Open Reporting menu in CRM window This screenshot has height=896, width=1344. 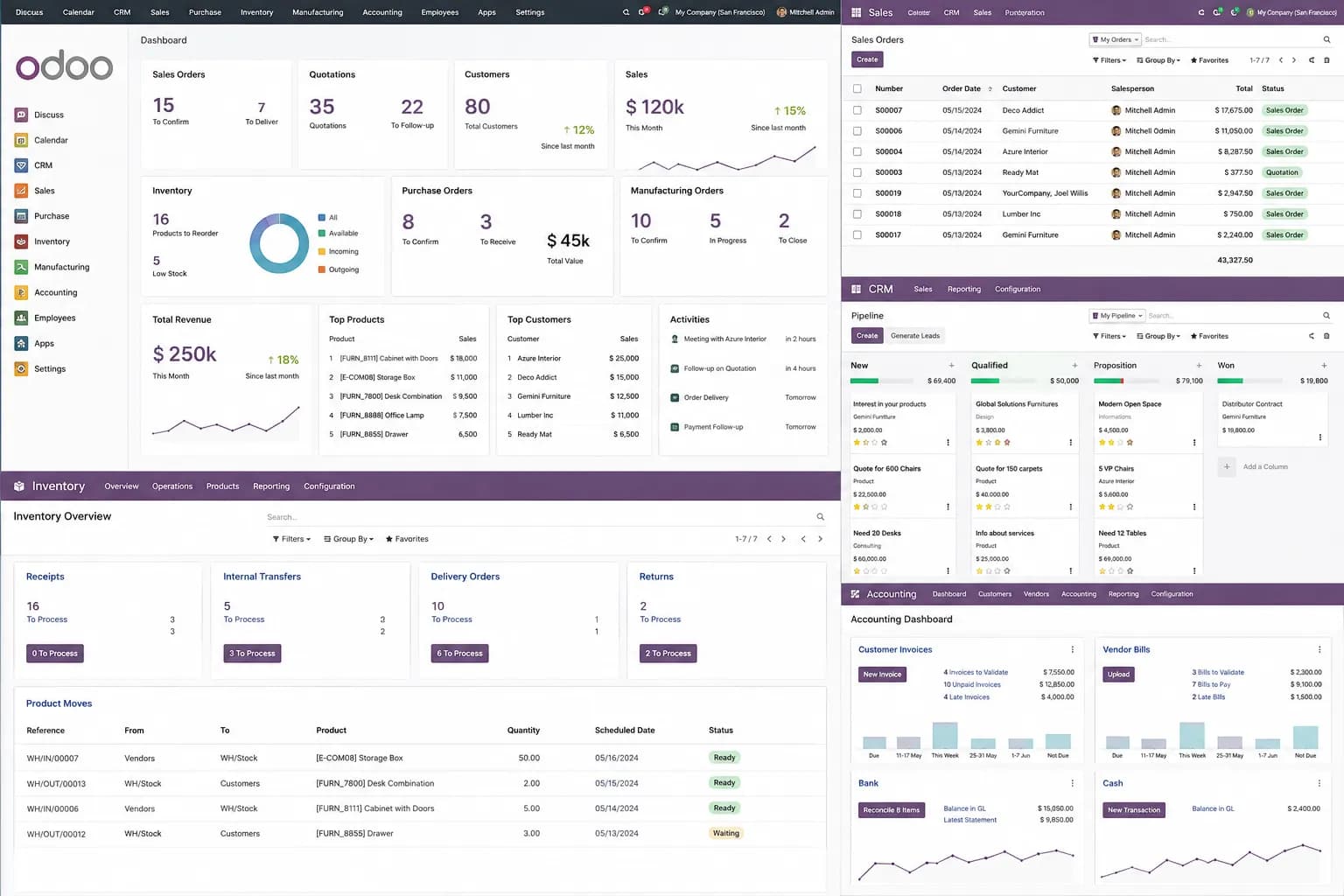pos(963,289)
